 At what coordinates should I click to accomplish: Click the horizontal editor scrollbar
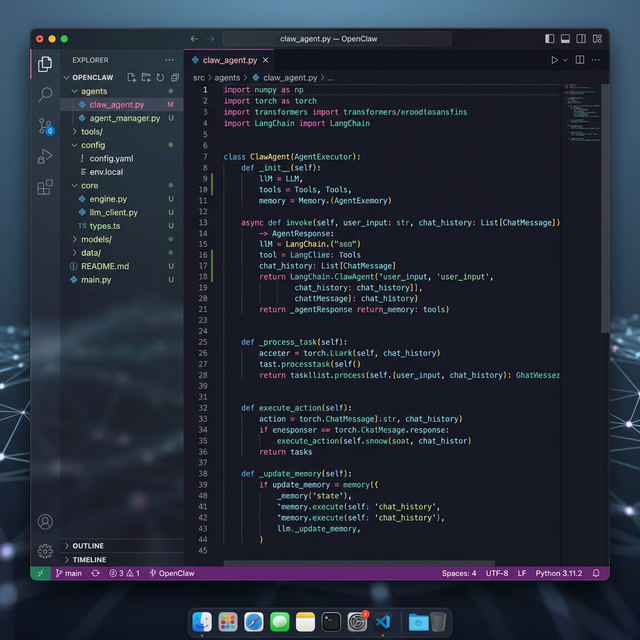[359, 563]
